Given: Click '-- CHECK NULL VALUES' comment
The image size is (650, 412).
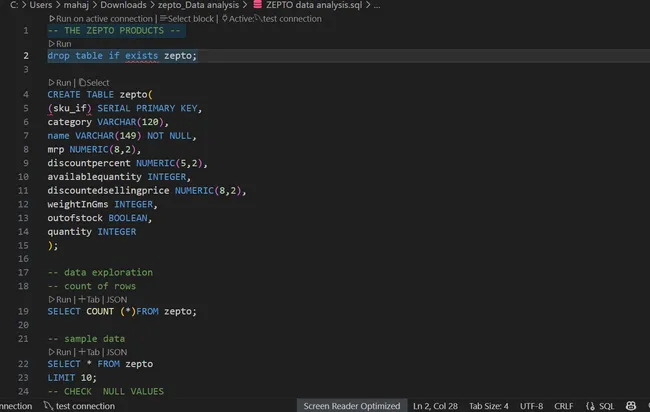Looking at the screenshot, I should [105, 391].
